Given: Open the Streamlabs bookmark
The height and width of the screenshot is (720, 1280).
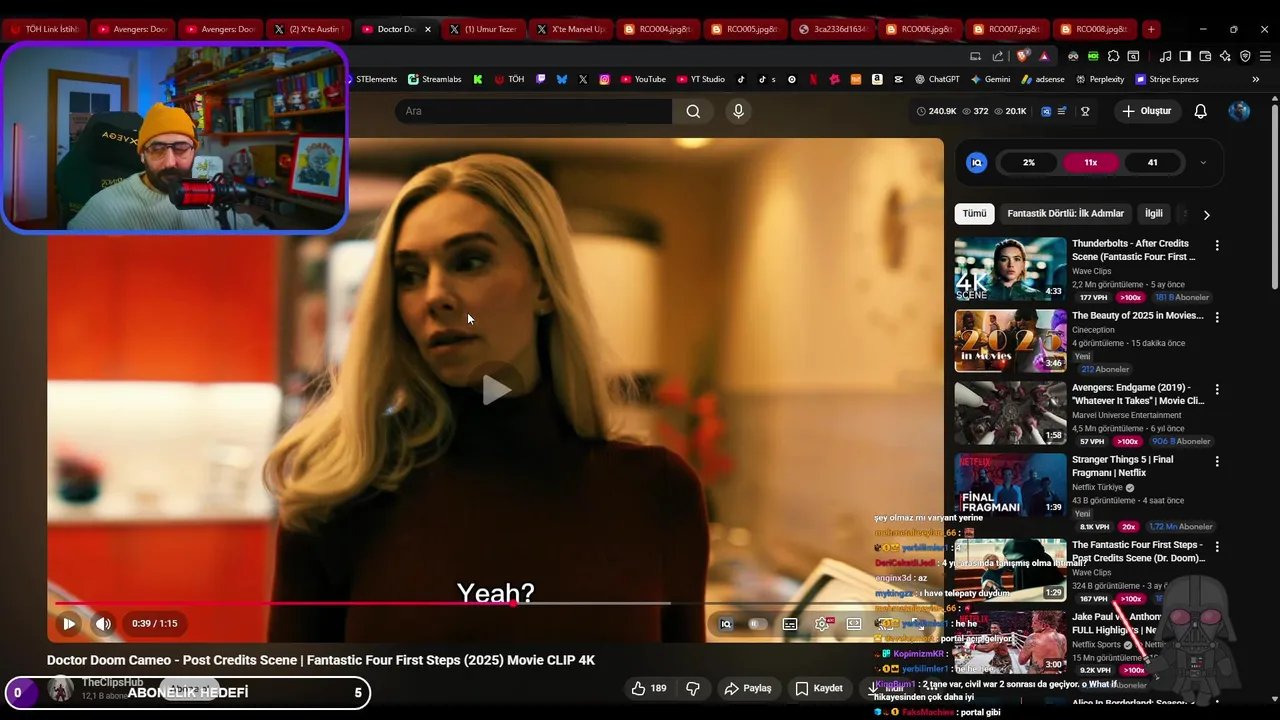Looking at the screenshot, I should pyautogui.click(x=435, y=79).
